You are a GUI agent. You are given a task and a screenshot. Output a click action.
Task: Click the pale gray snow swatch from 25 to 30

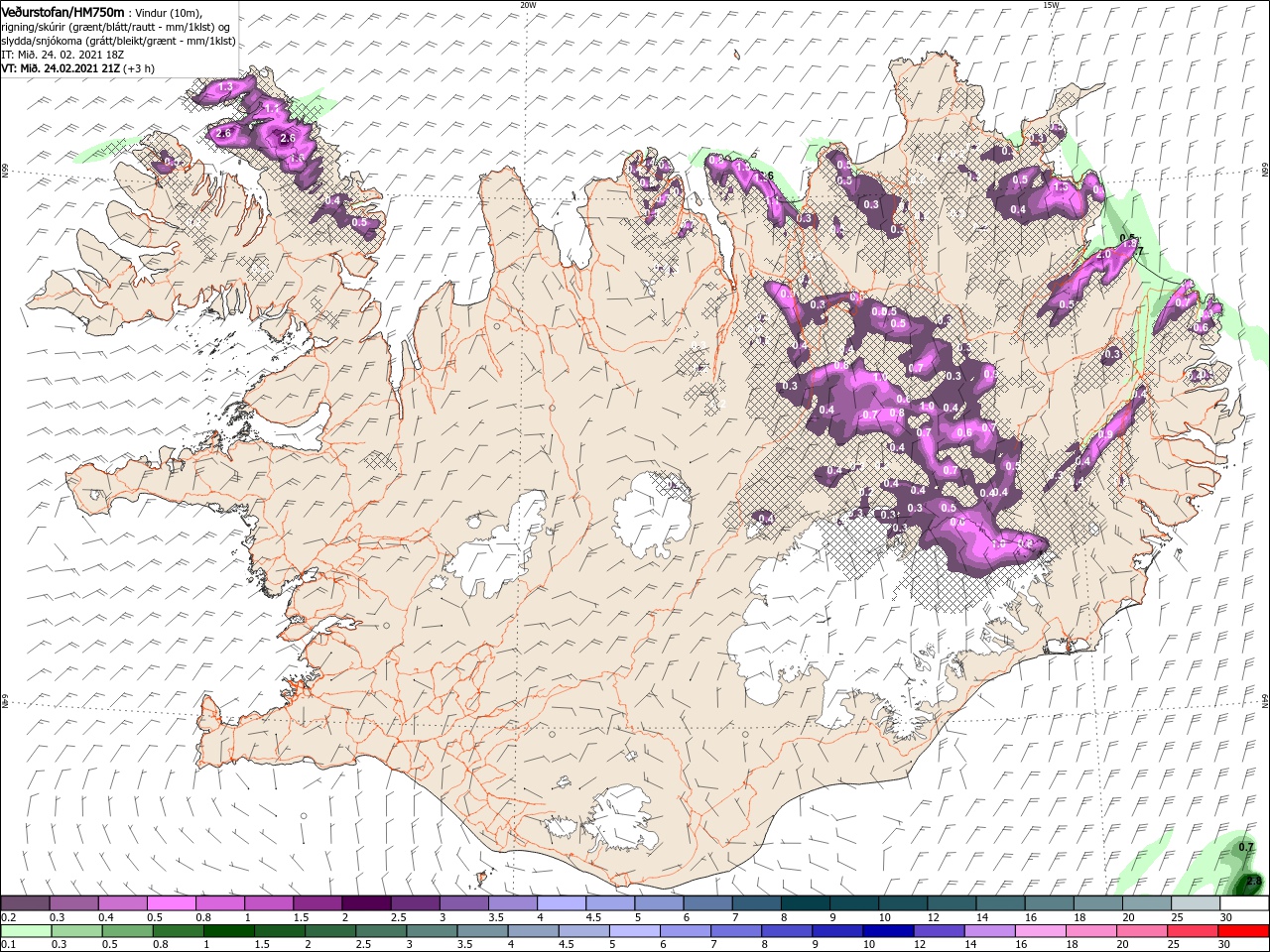tap(1195, 903)
